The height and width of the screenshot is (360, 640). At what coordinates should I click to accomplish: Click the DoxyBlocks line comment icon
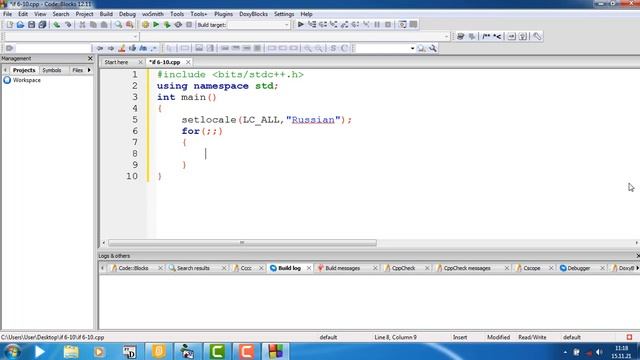click(497, 36)
